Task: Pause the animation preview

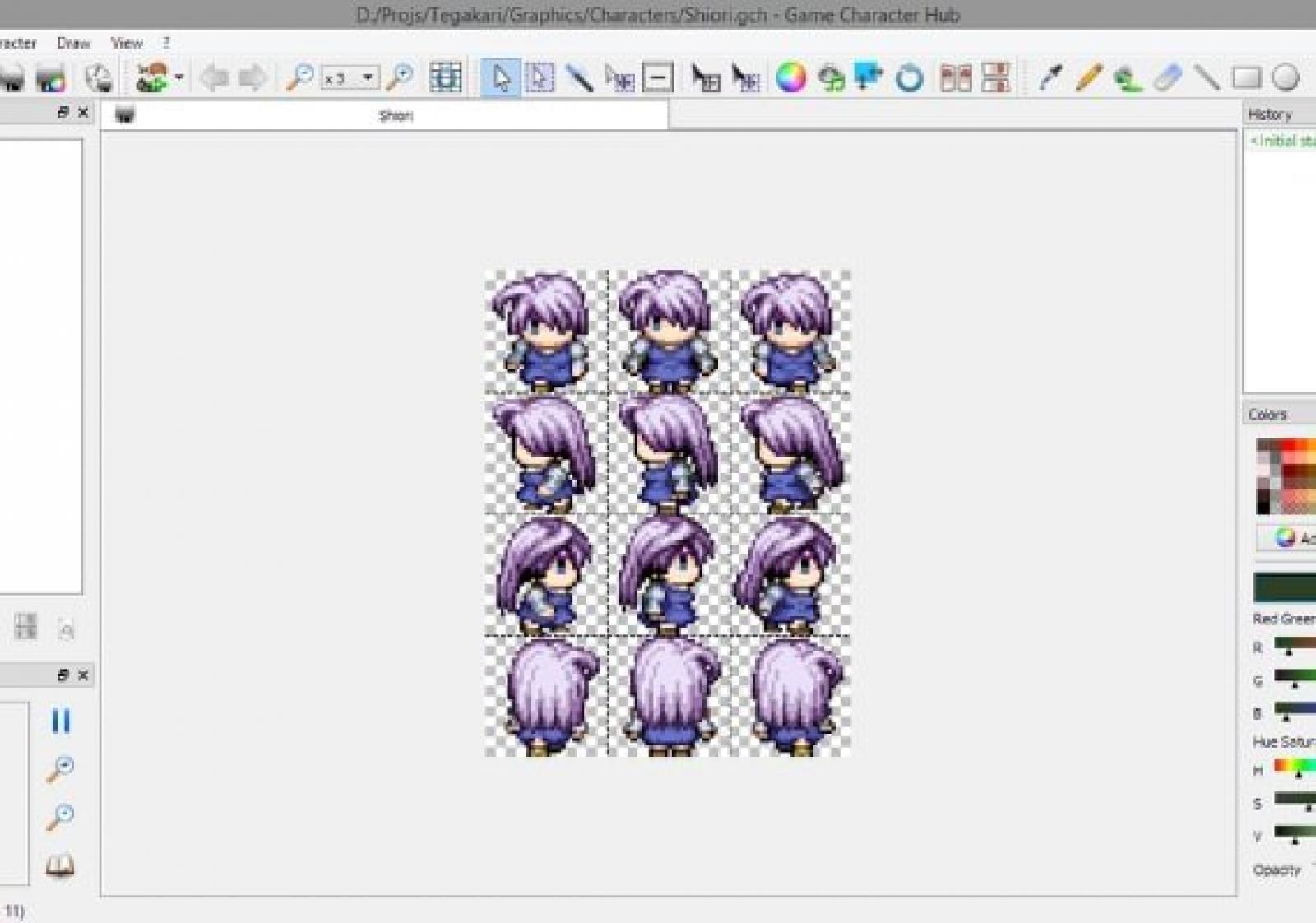Action: coord(61,721)
